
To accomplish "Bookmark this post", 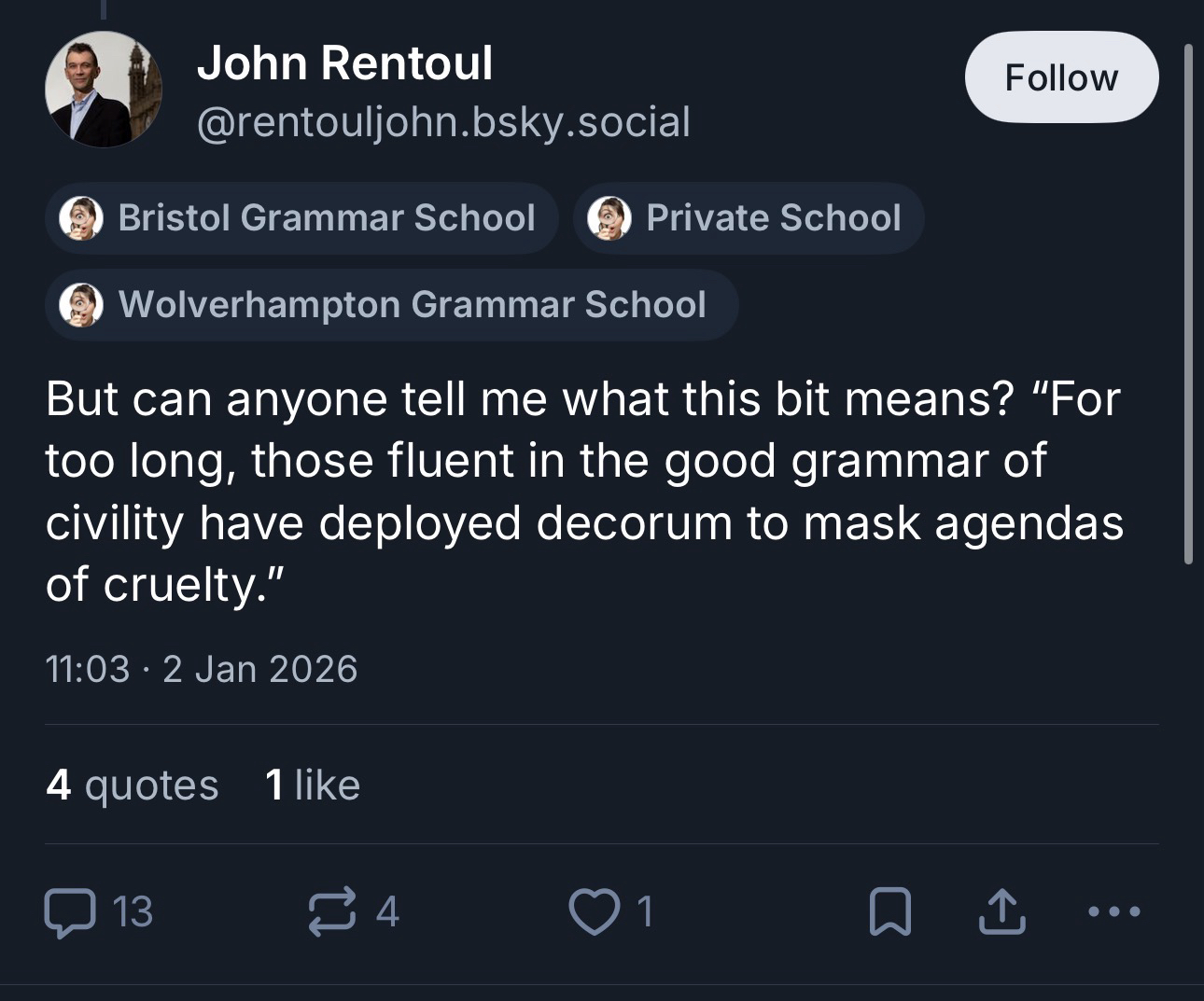I will coord(889,911).
